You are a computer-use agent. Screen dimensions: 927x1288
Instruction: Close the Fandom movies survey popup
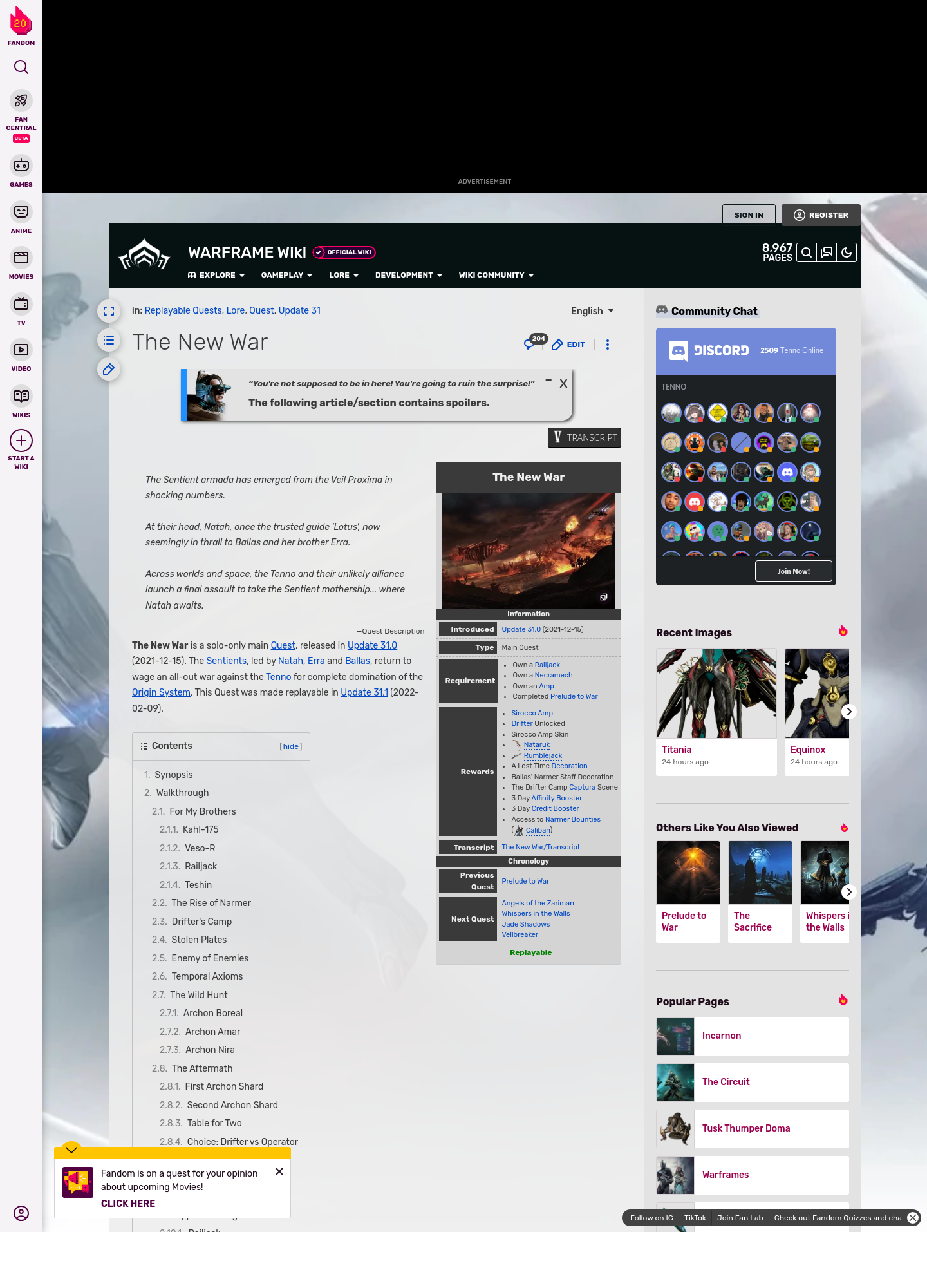pos(279,1171)
